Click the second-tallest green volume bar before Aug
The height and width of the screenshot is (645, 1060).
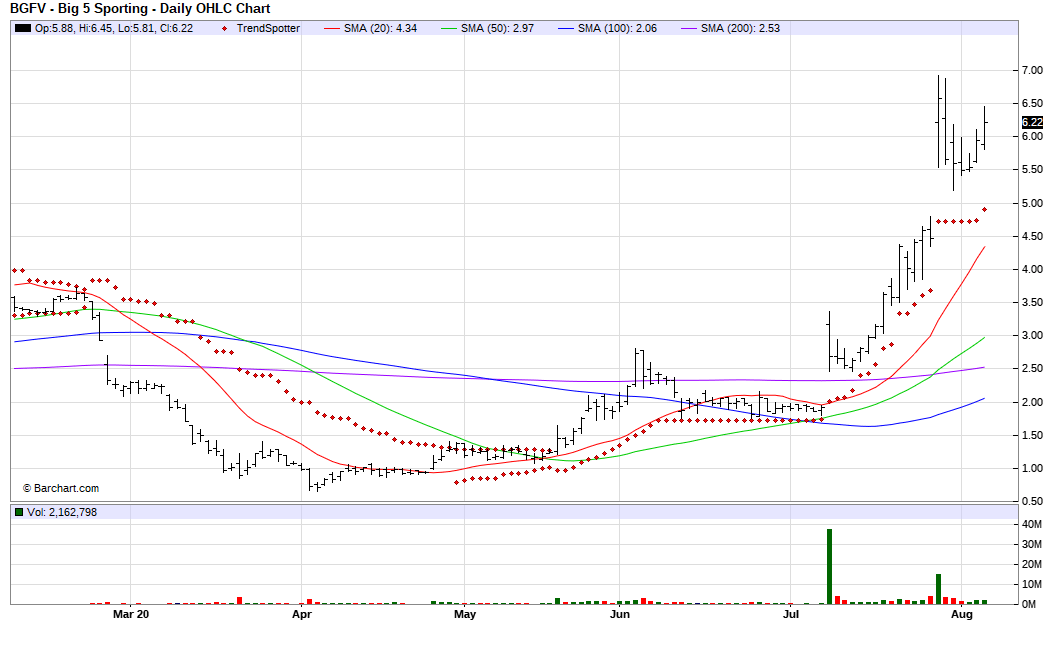(938, 589)
